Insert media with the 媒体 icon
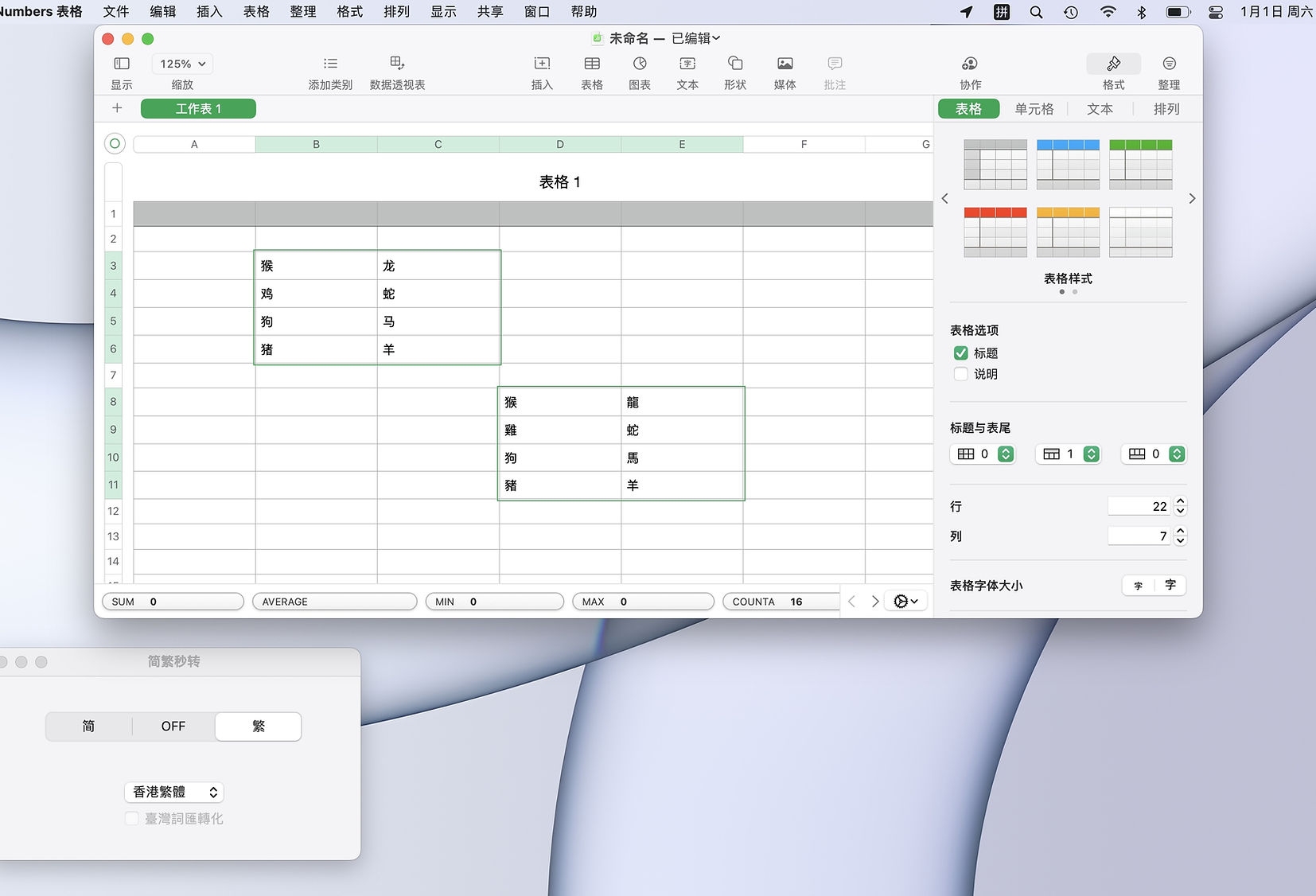Screen dimensions: 1316x896 pyautogui.click(x=785, y=70)
